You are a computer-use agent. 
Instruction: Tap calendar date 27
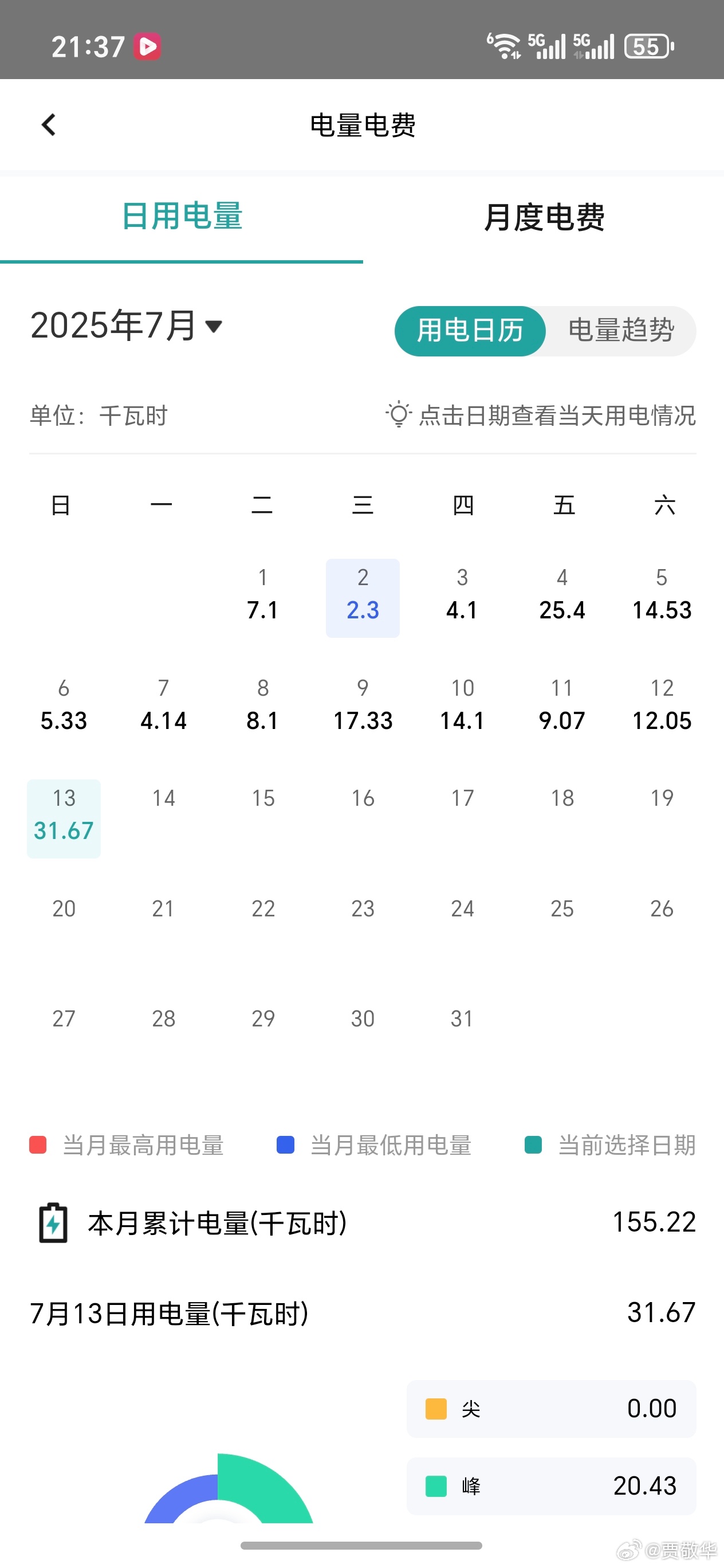[x=64, y=1019]
